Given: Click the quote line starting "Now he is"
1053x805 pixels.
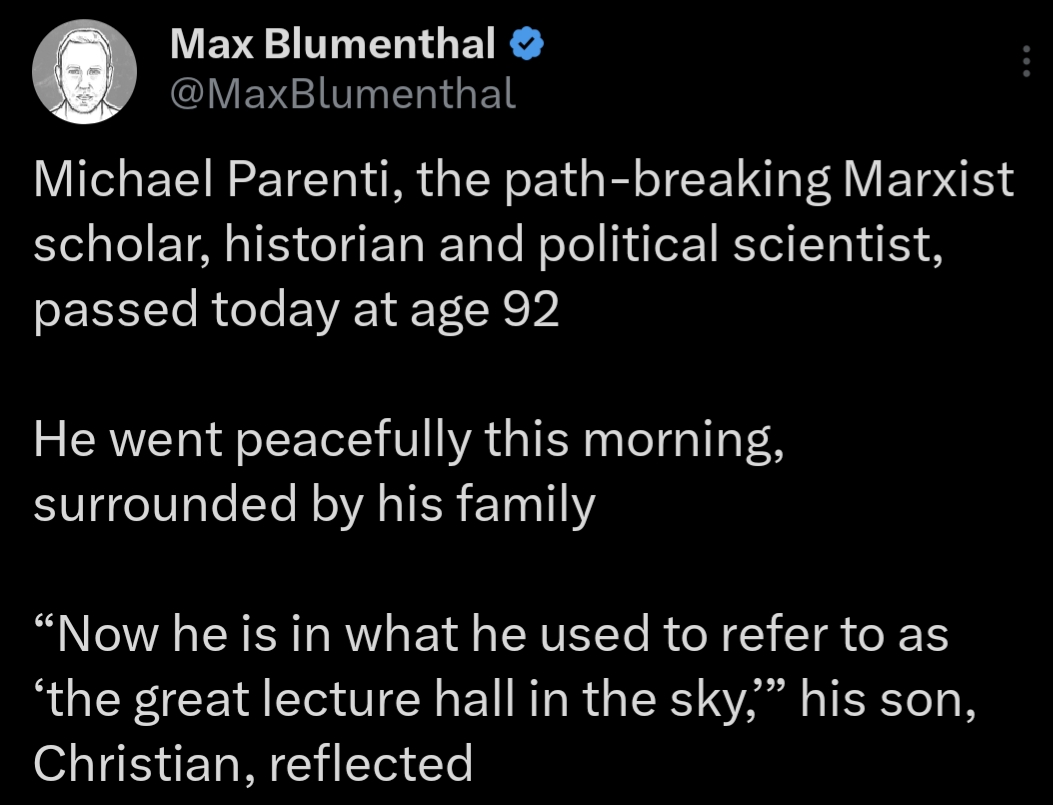Looking at the screenshot, I should click(490, 636).
